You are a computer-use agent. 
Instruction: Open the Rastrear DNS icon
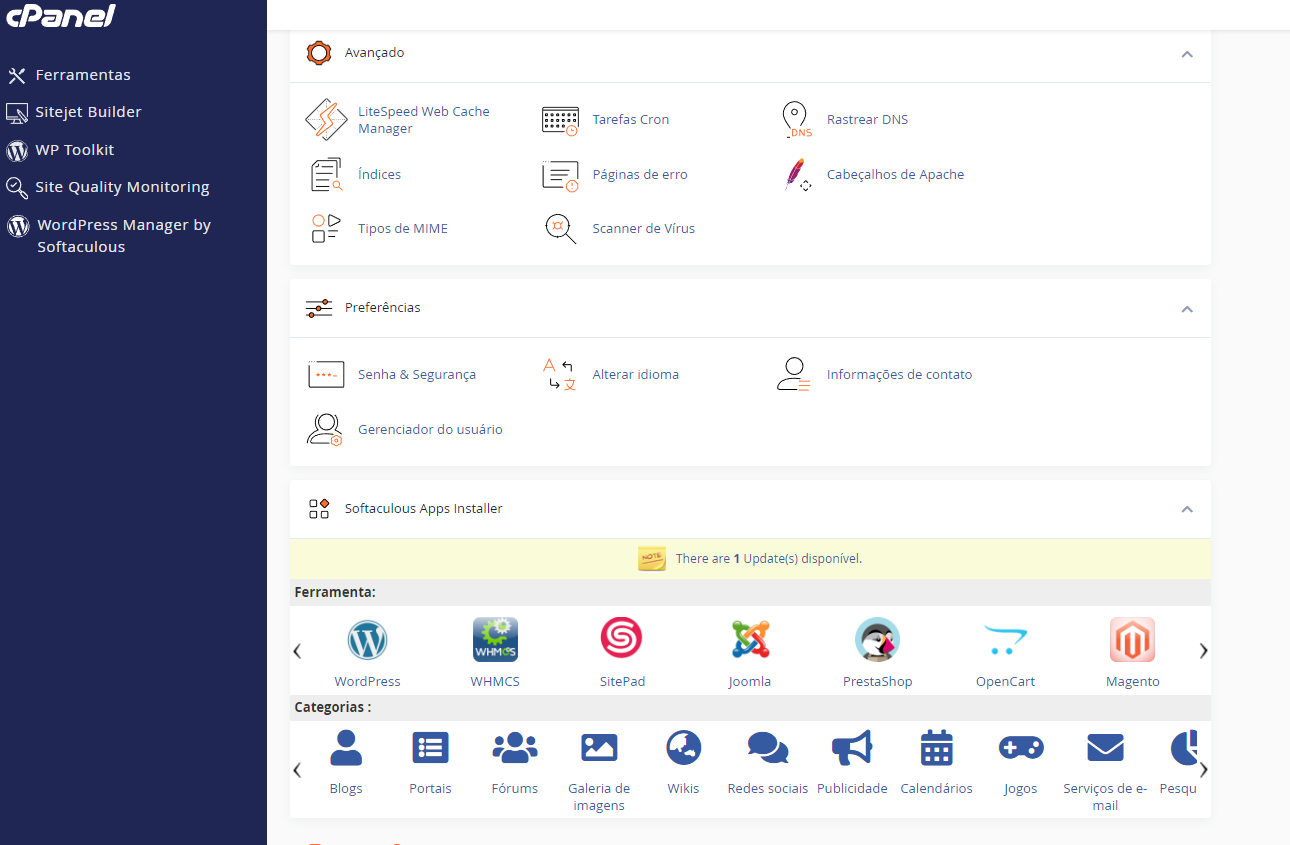[x=795, y=120]
